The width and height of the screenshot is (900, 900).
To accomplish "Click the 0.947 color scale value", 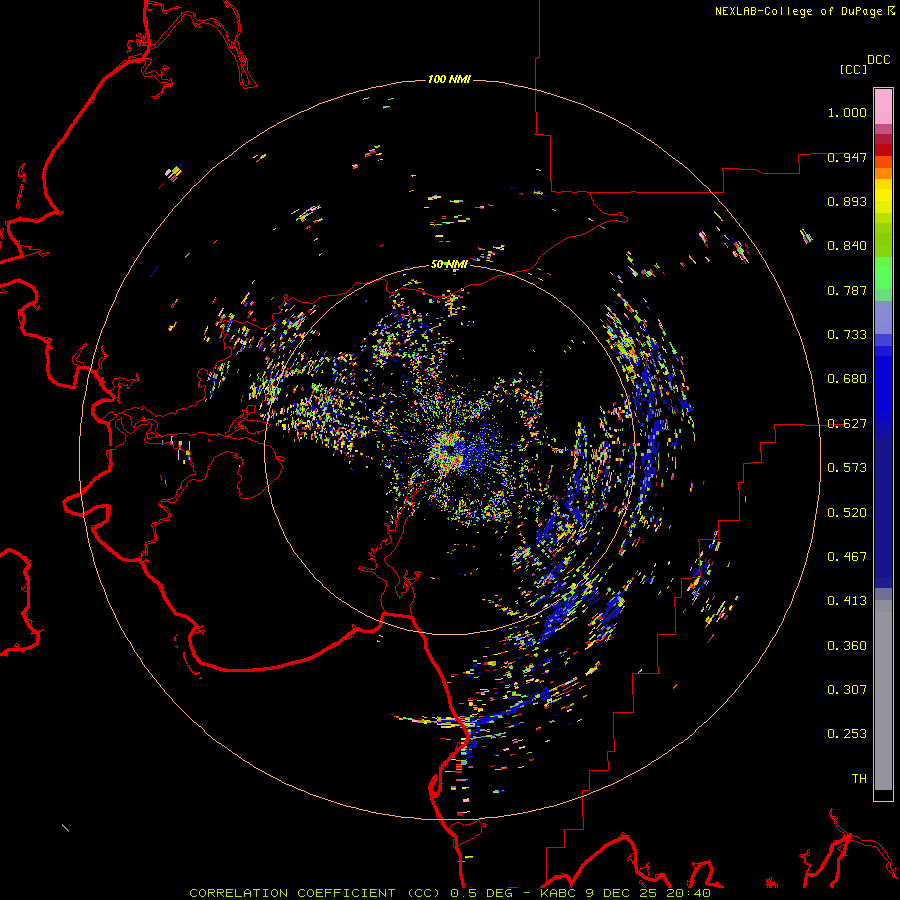I will click(x=847, y=157).
